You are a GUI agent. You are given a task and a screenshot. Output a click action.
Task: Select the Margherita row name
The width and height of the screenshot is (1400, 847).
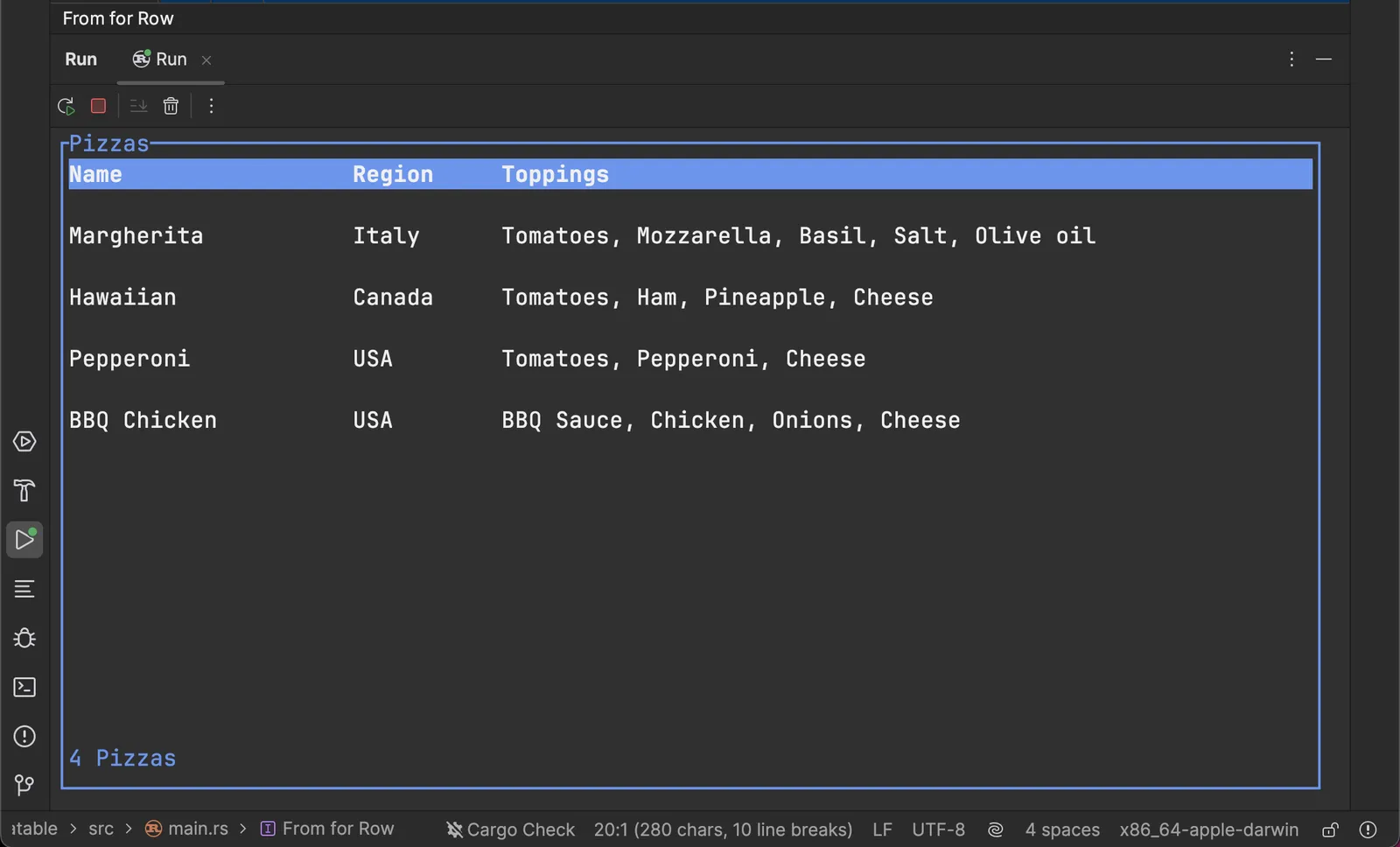point(136,235)
